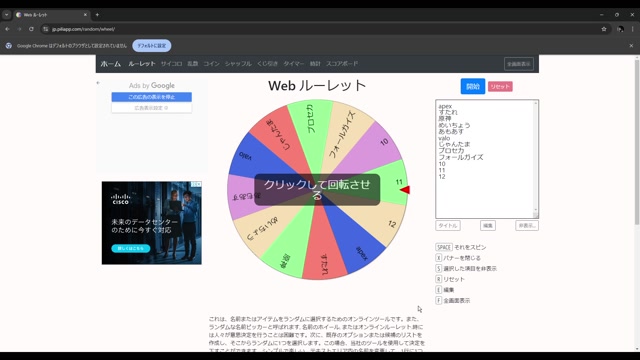Set Chrome as default browser button
The height and width of the screenshot is (360, 640).
point(152,46)
